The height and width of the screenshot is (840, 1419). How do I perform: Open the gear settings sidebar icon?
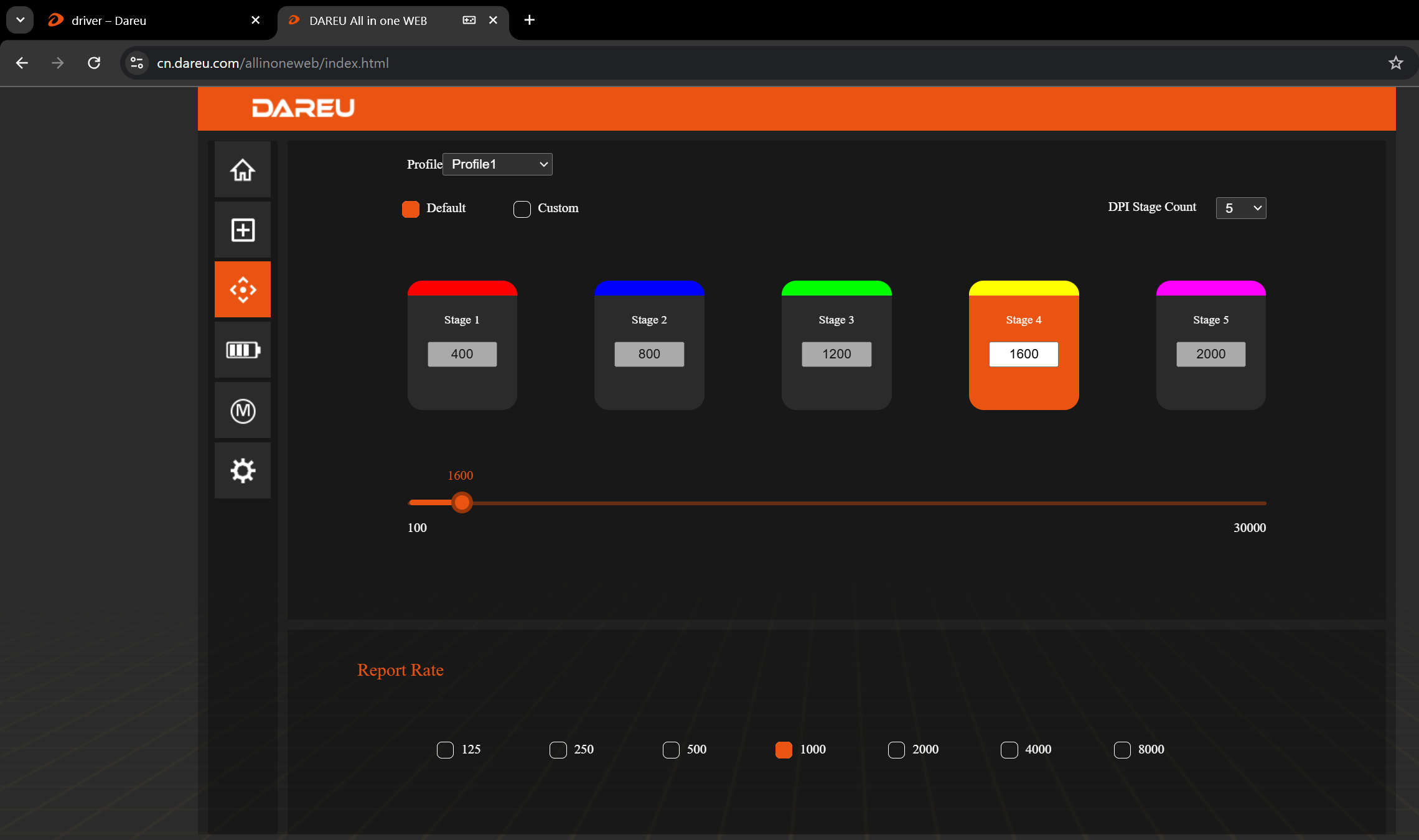pyautogui.click(x=243, y=470)
